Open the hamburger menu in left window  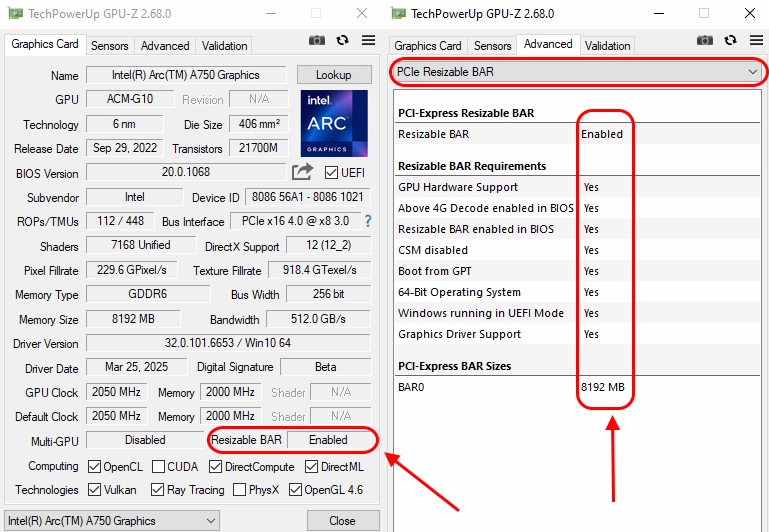pos(368,40)
